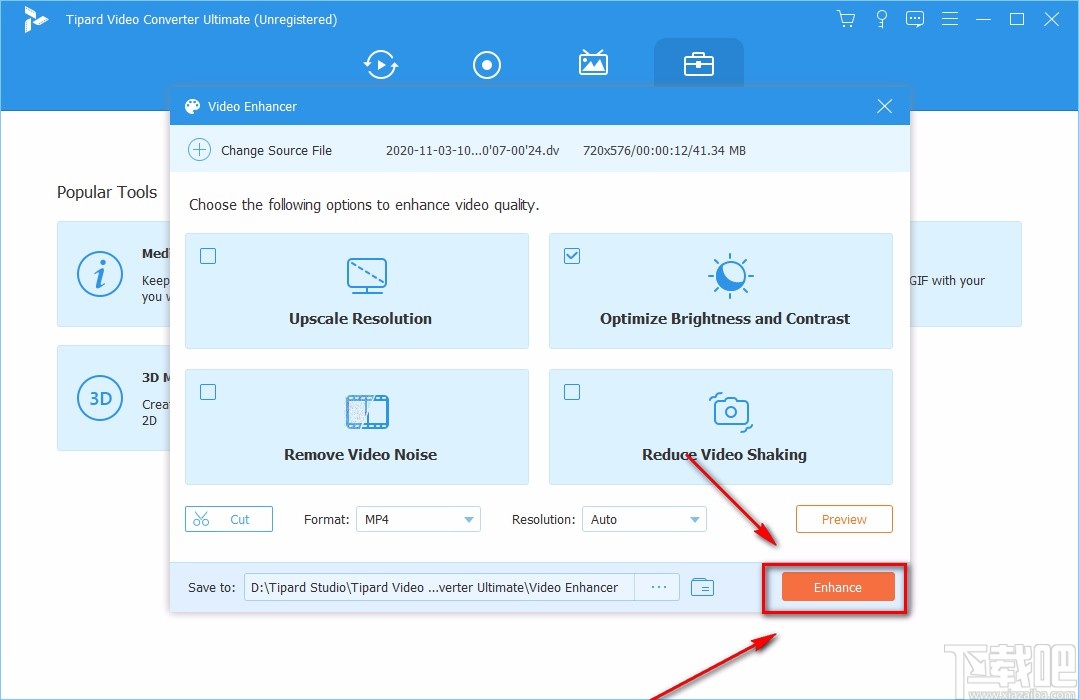Screen dimensions: 1079x700
Task: Minimize the Tipard window
Action: point(983,19)
